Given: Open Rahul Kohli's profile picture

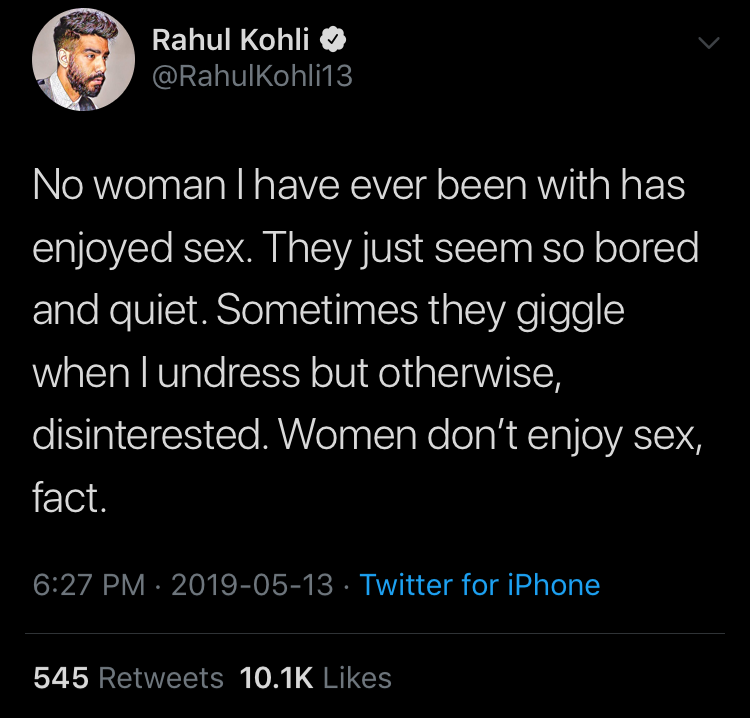Looking at the screenshot, I should [x=84, y=63].
